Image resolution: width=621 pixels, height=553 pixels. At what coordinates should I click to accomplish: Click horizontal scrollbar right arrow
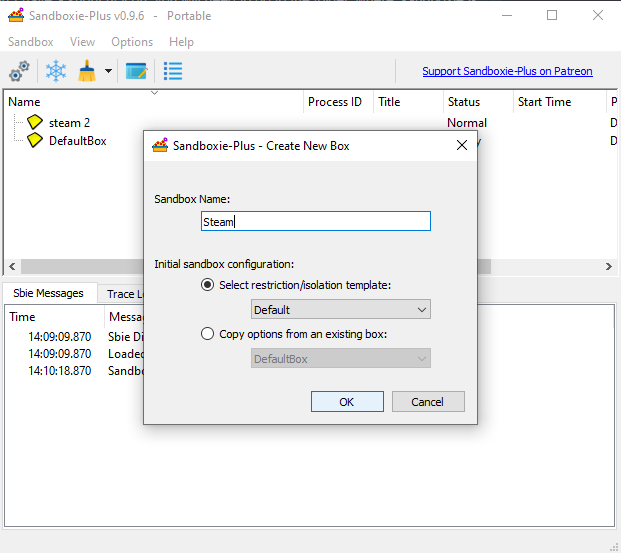click(609, 266)
